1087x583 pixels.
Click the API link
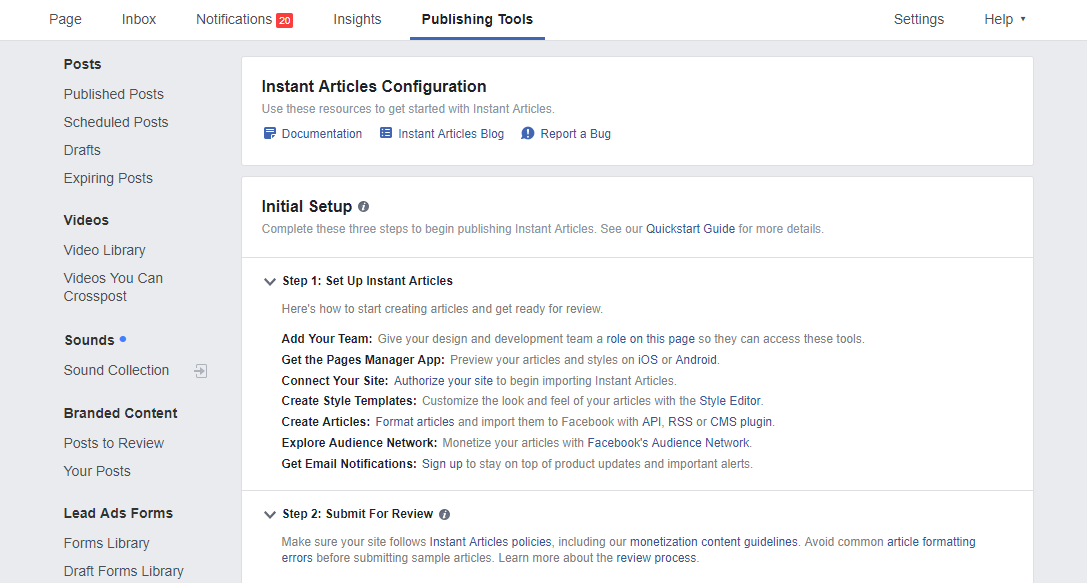pos(651,421)
